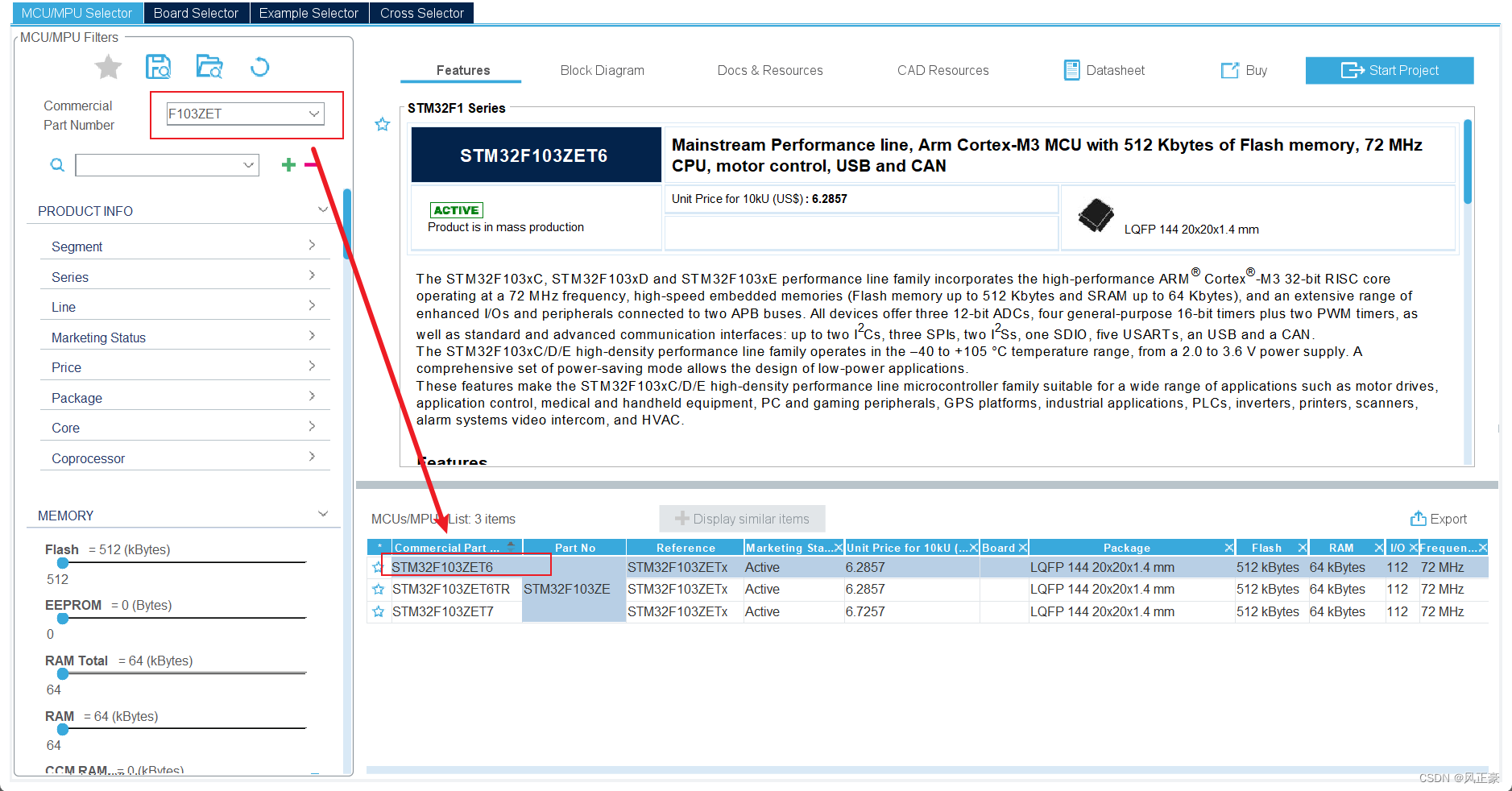Click the Start Project button

pos(1390,70)
